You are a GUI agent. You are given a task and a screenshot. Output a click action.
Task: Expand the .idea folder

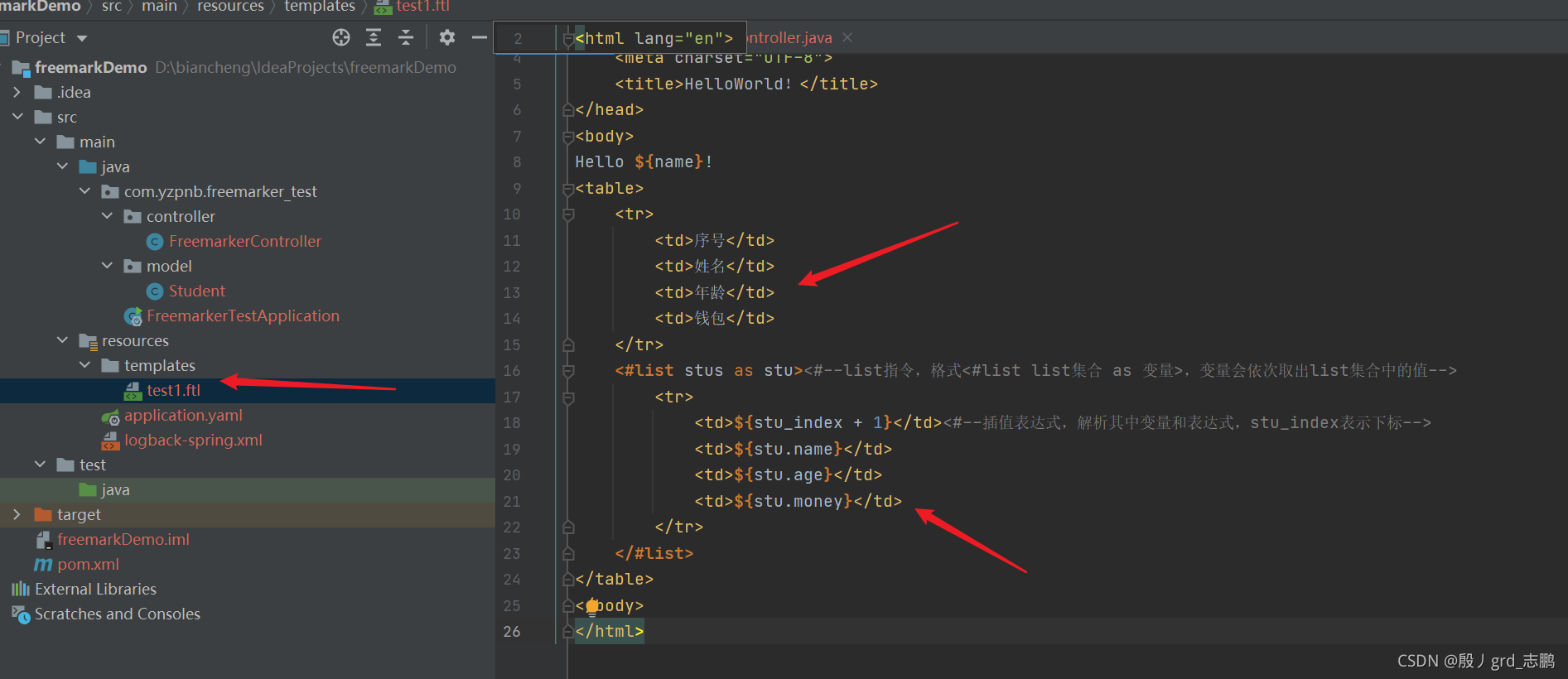point(17,92)
